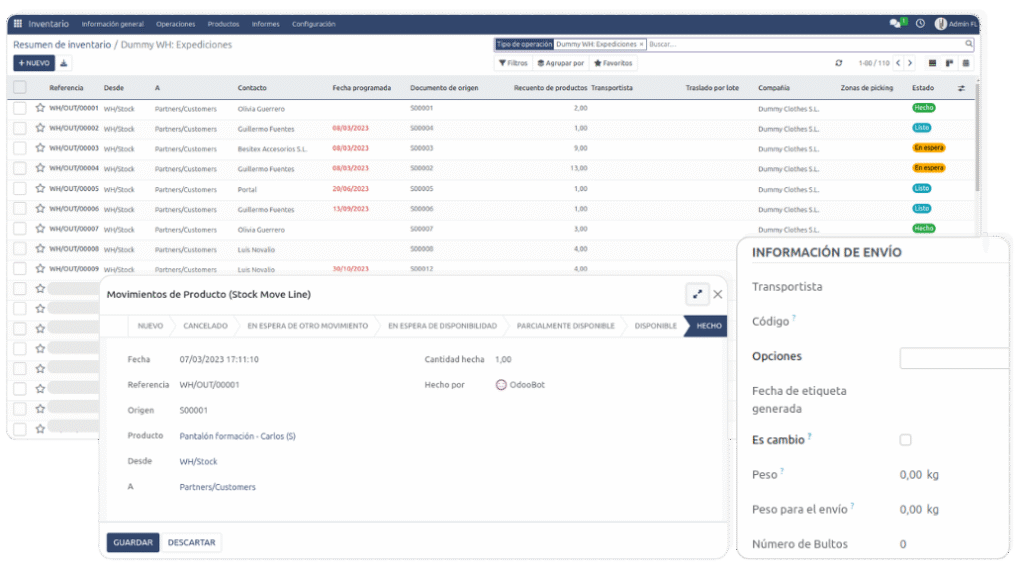
Task: Go to next page of records
Action: (x=909, y=63)
